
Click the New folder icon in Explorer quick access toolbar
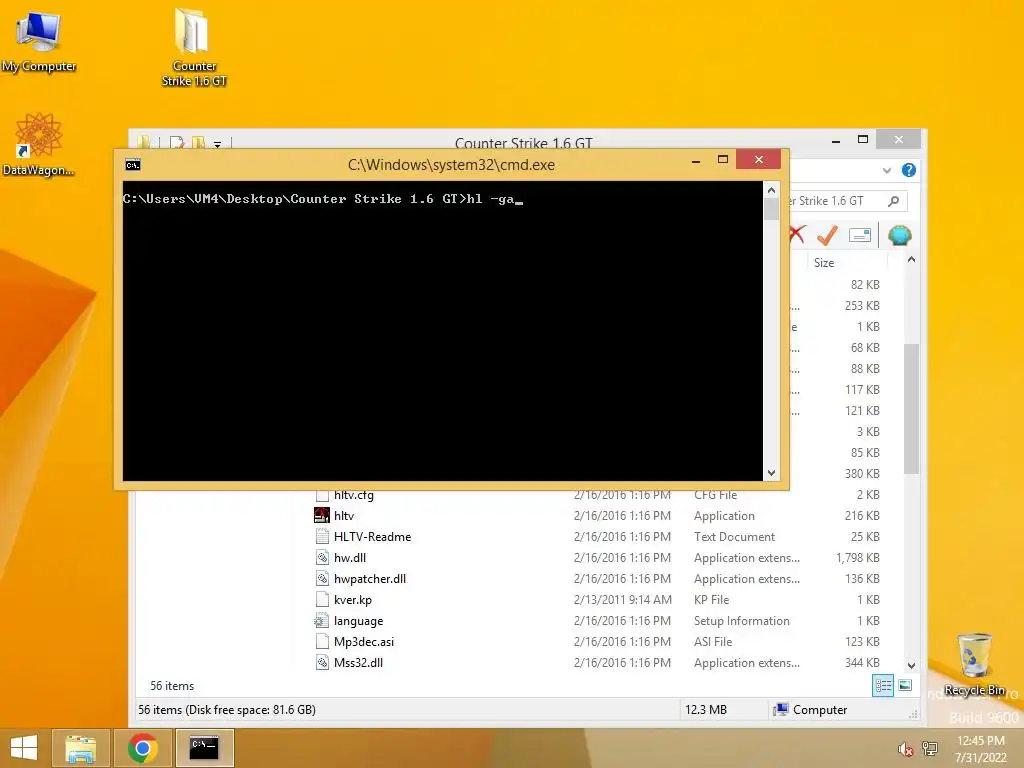[x=198, y=142]
